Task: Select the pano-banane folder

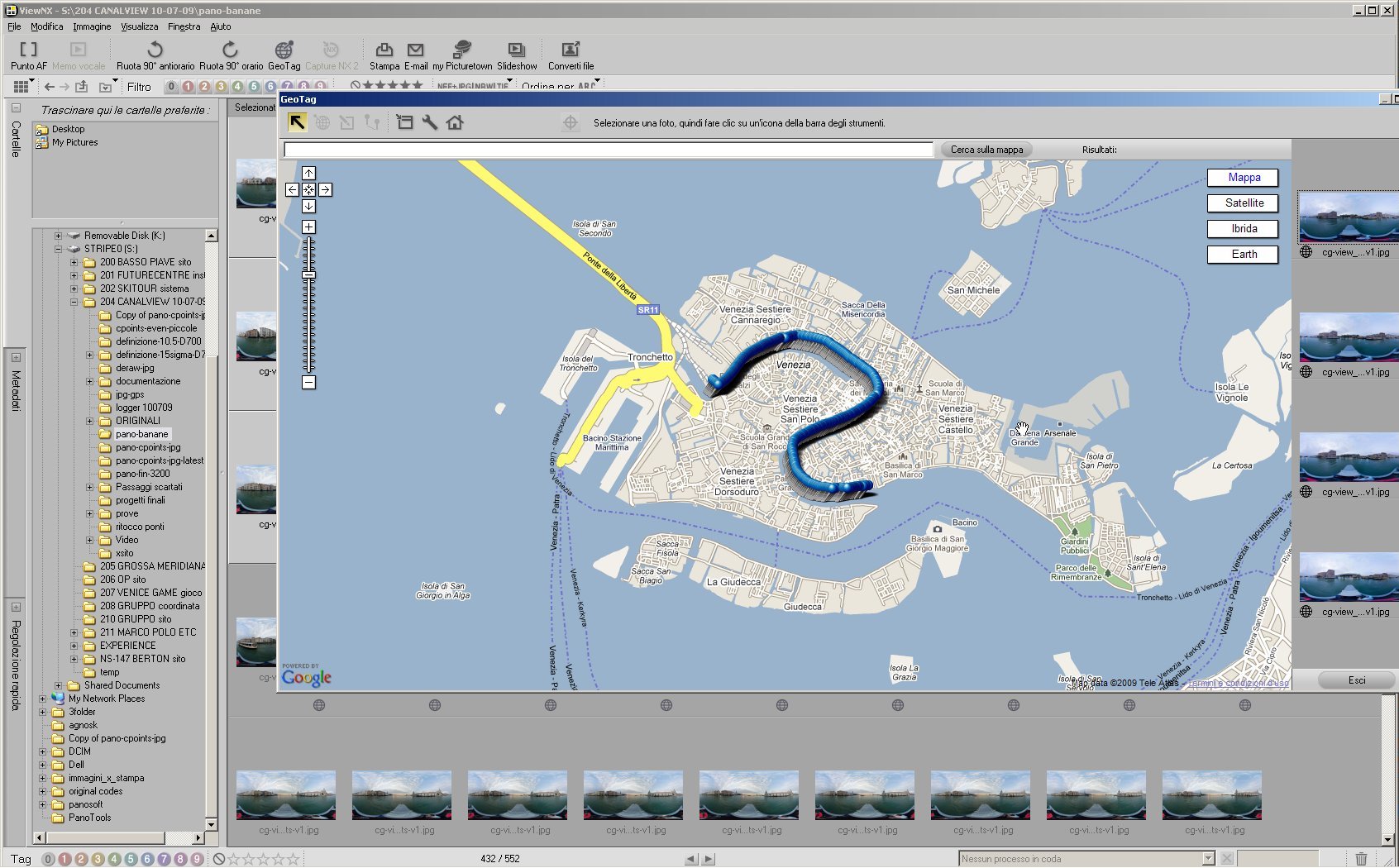Action: pos(141,434)
